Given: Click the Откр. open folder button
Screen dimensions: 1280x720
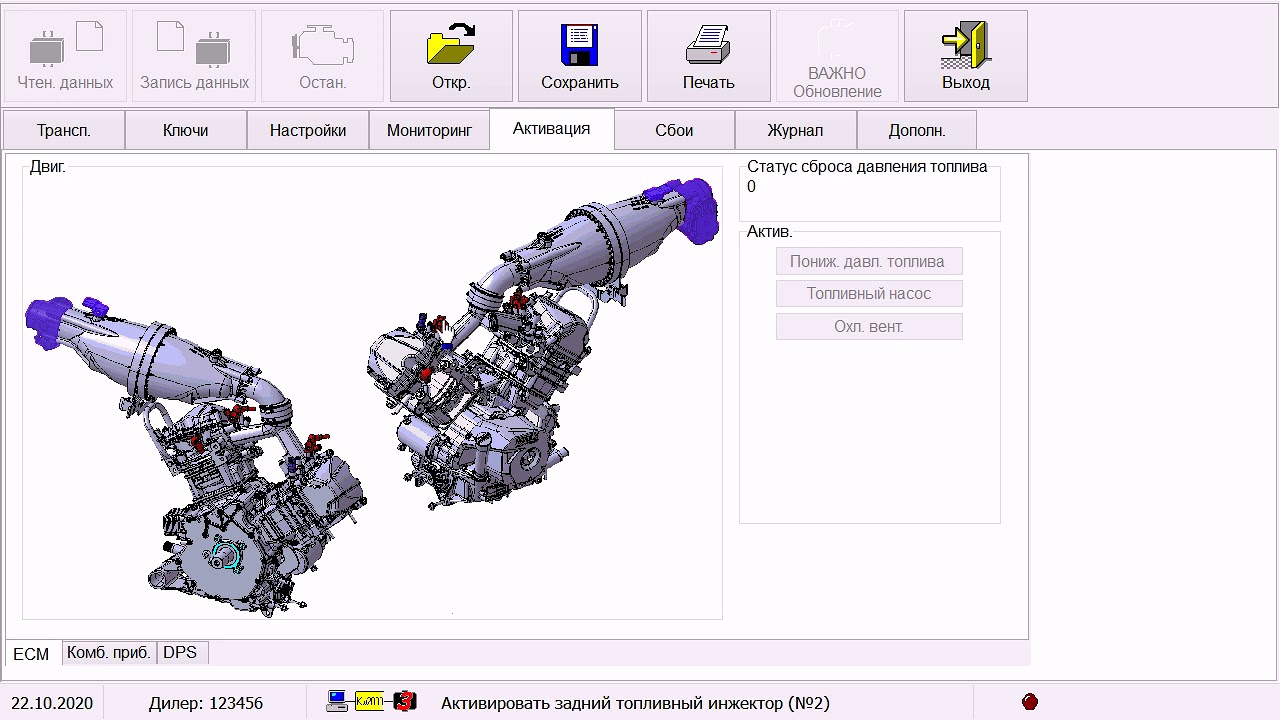Looking at the screenshot, I should (451, 56).
